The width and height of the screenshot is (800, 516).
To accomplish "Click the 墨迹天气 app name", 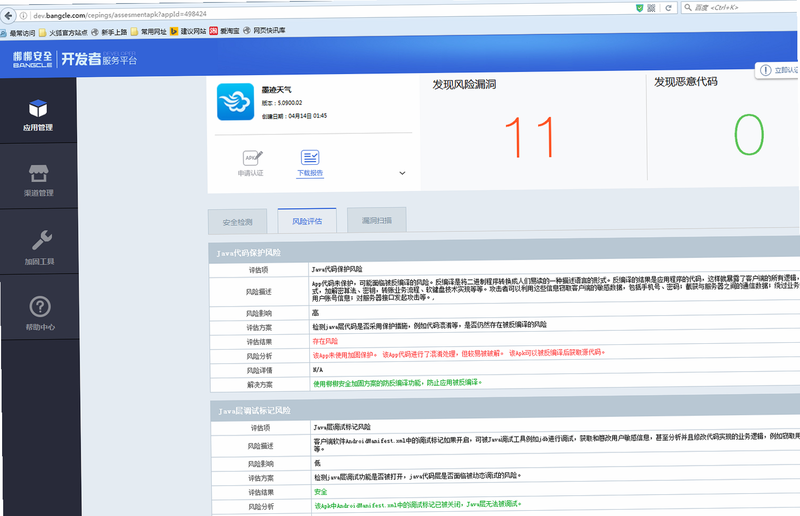I will (x=277, y=90).
